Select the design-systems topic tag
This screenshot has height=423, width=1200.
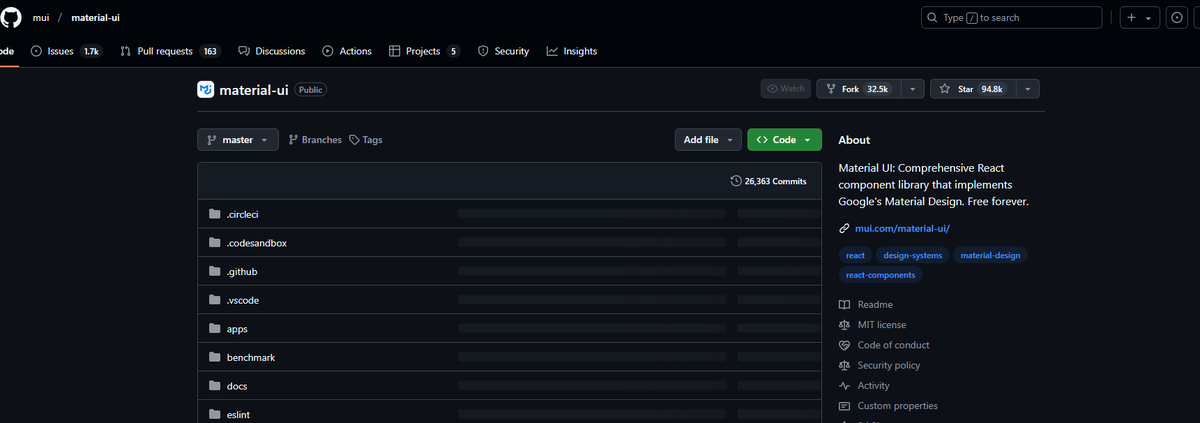pyautogui.click(x=913, y=255)
